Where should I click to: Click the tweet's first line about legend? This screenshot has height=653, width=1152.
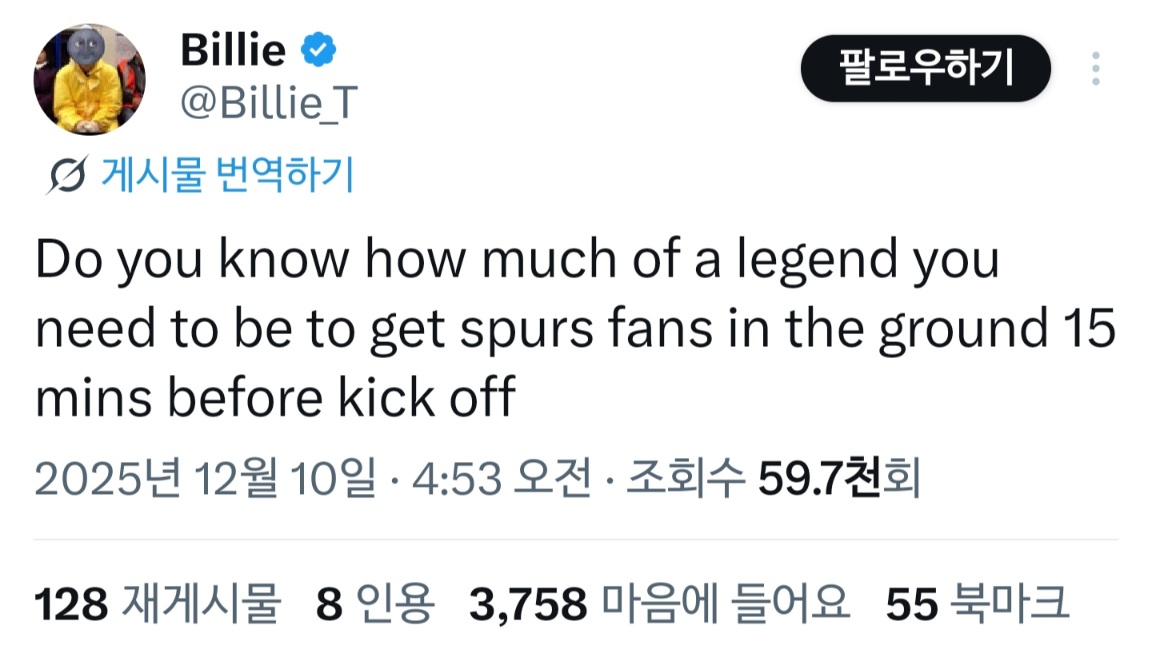tap(517, 260)
